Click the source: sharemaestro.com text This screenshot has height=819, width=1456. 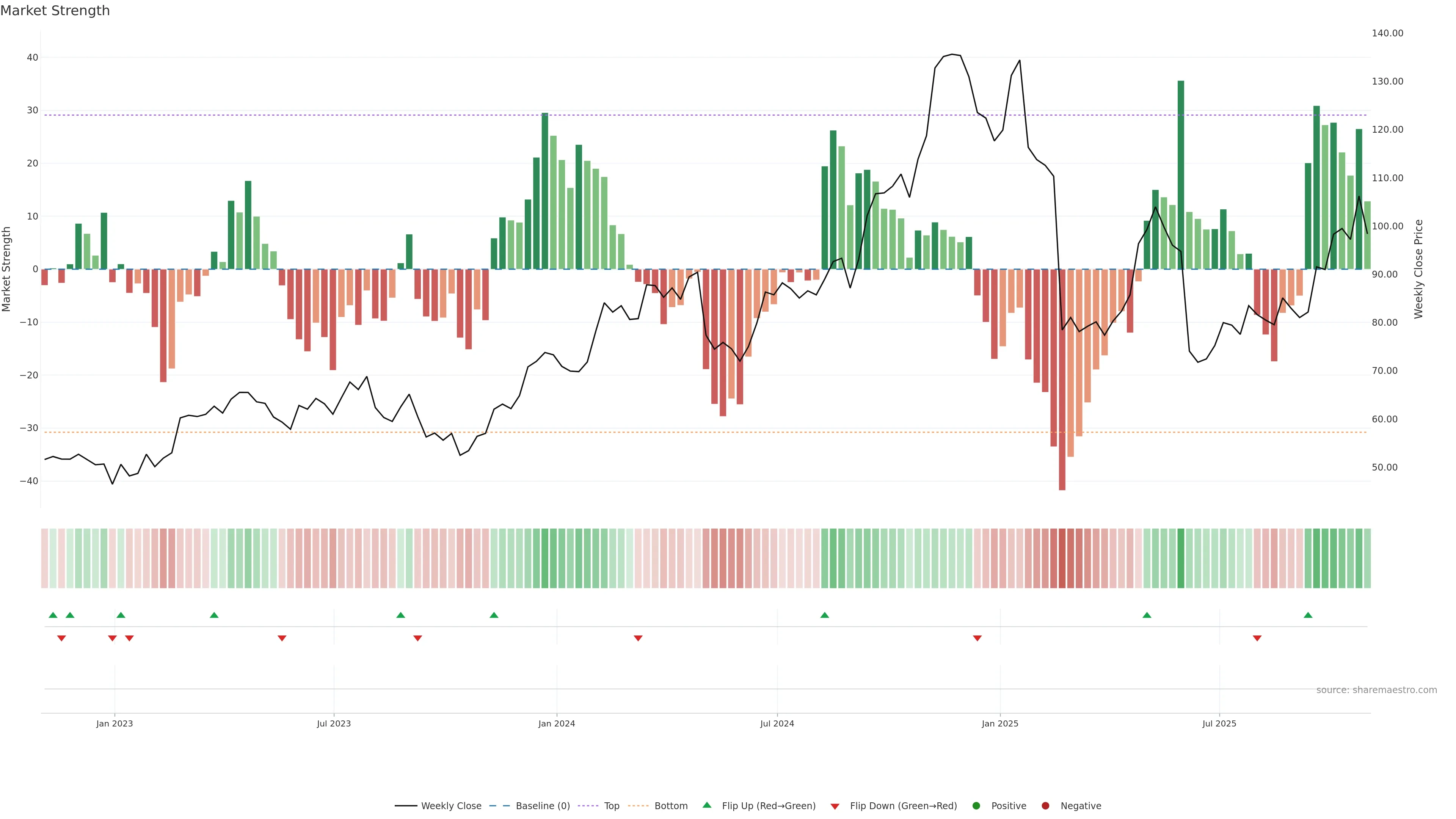1376,690
